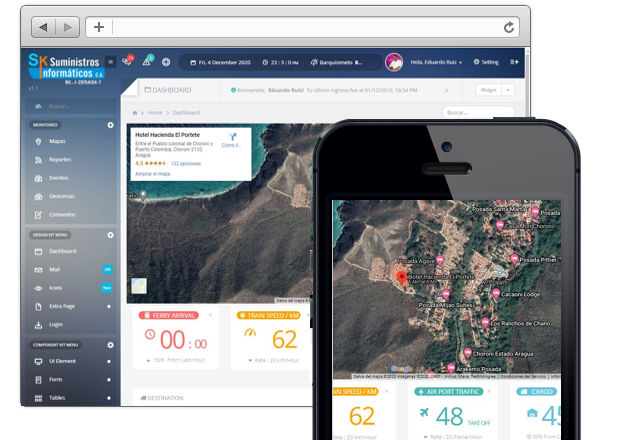This screenshot has width=620, height=440.
Task: Click Posada Agave pink marker
Action: 440,260
